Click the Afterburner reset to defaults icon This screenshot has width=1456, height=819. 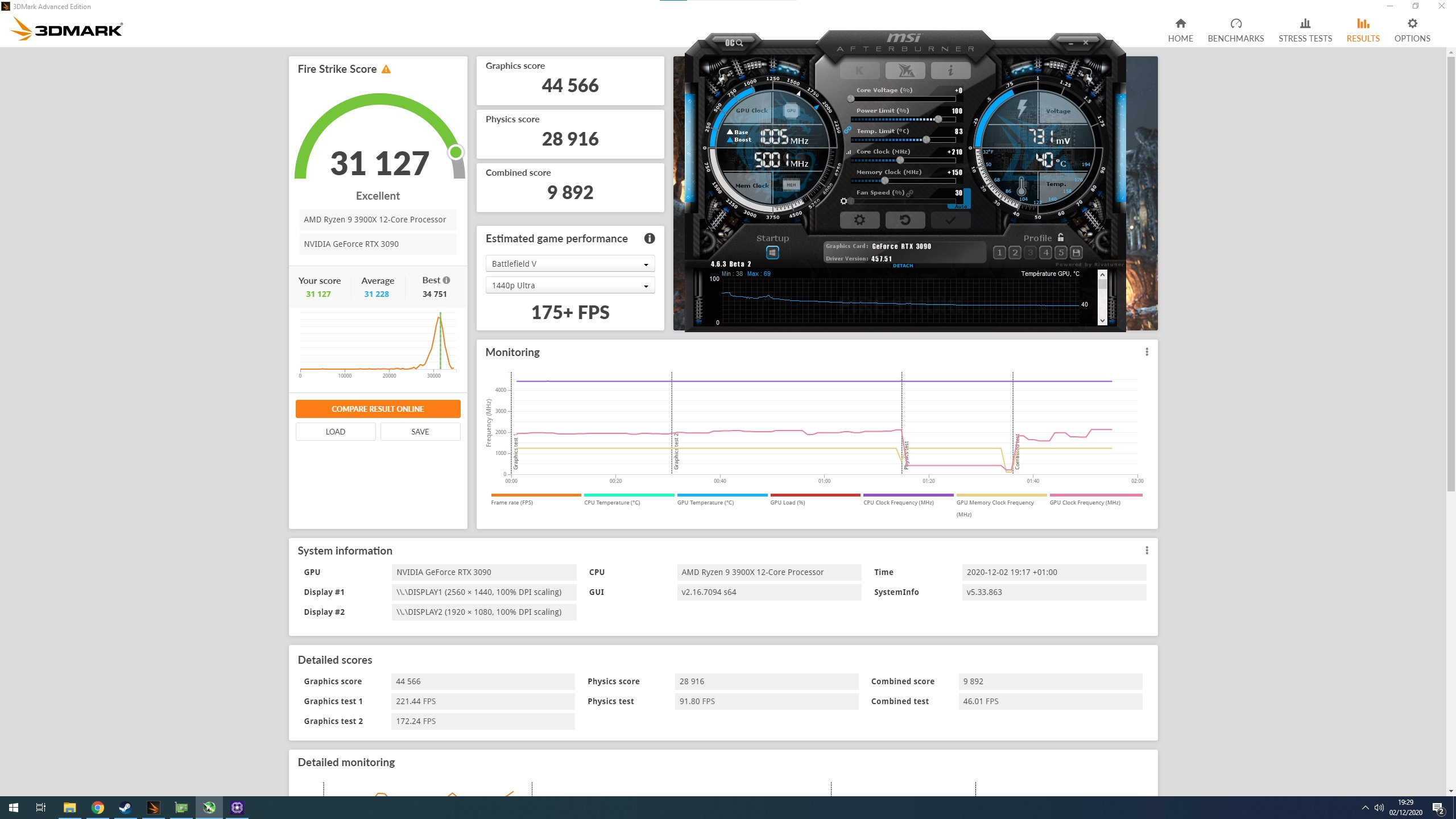click(x=905, y=220)
